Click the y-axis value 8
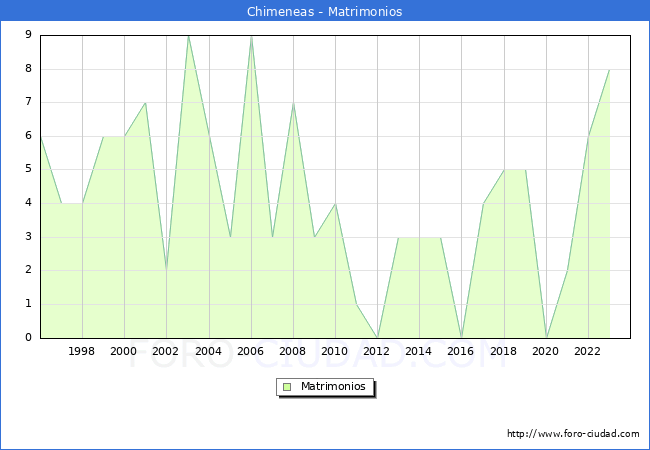 pos(28,68)
